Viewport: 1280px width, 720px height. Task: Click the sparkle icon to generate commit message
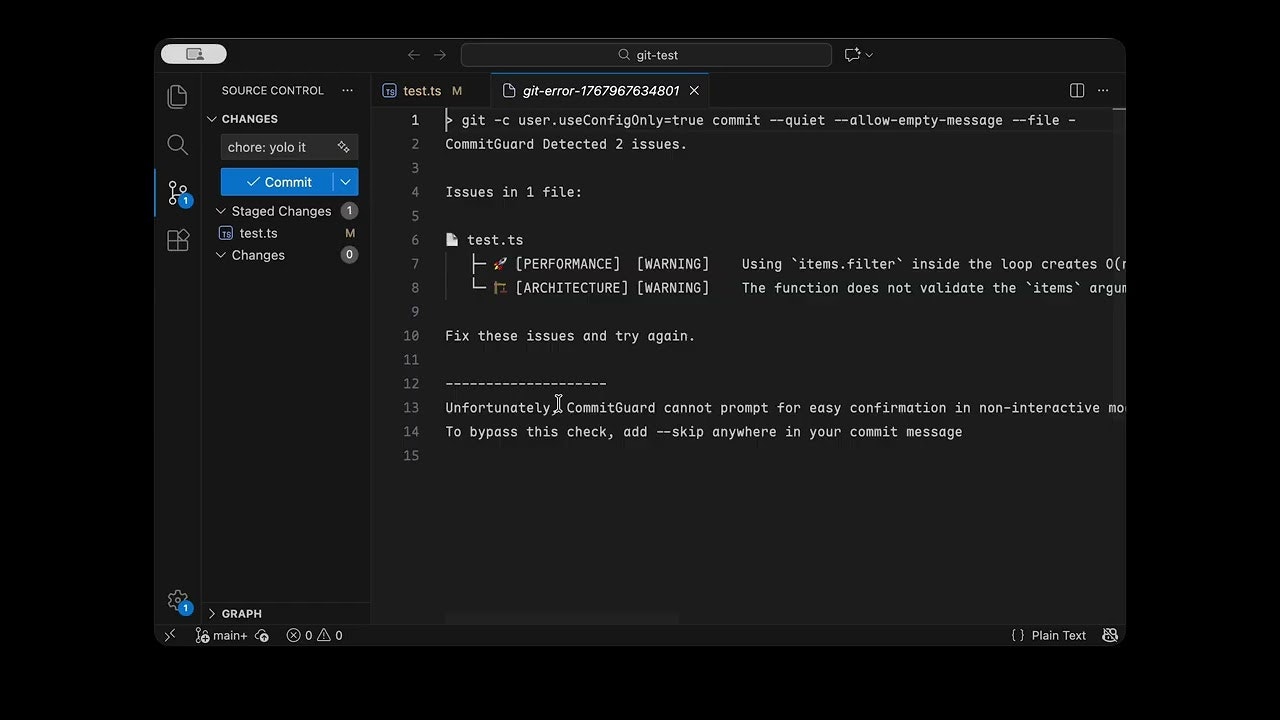point(343,146)
